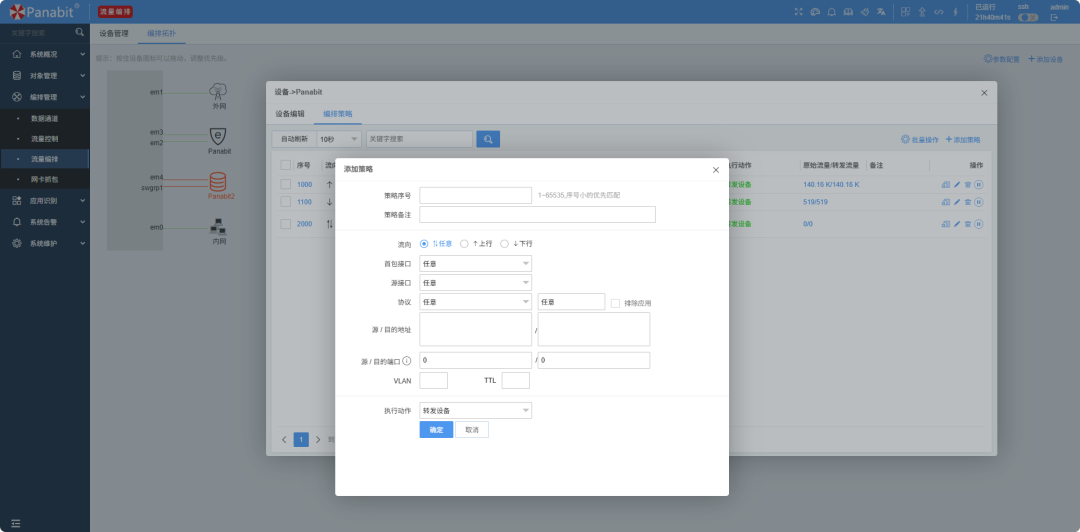
Task: Click the sidebar keyword search magnifier
Action: pos(80,32)
